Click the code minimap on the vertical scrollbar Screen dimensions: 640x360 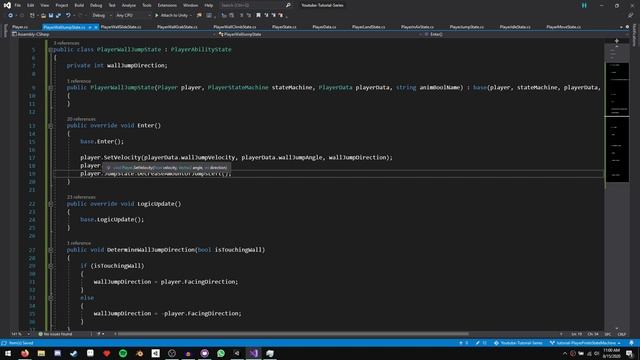617,122
